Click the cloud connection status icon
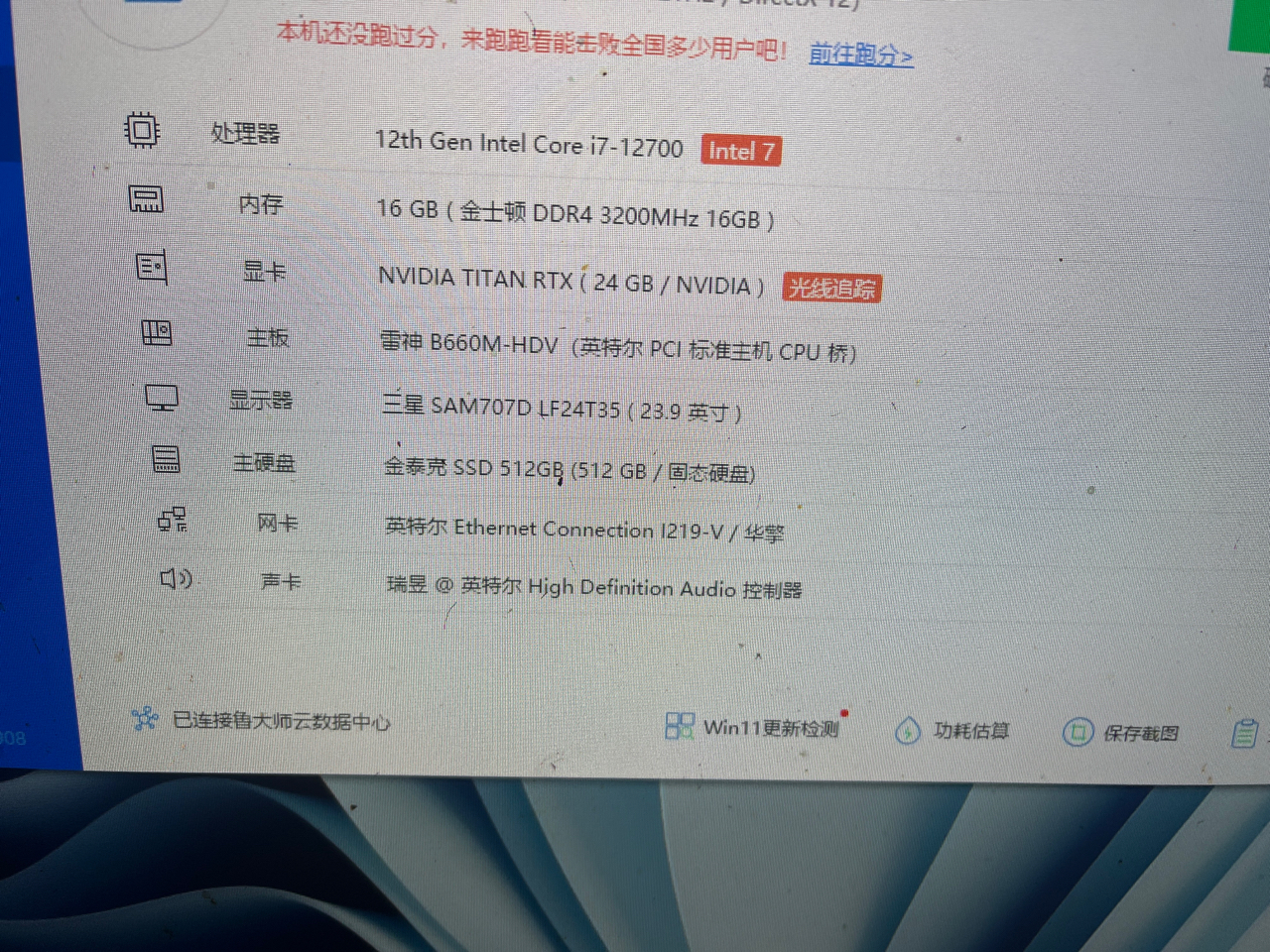The height and width of the screenshot is (952, 1270). [146, 722]
